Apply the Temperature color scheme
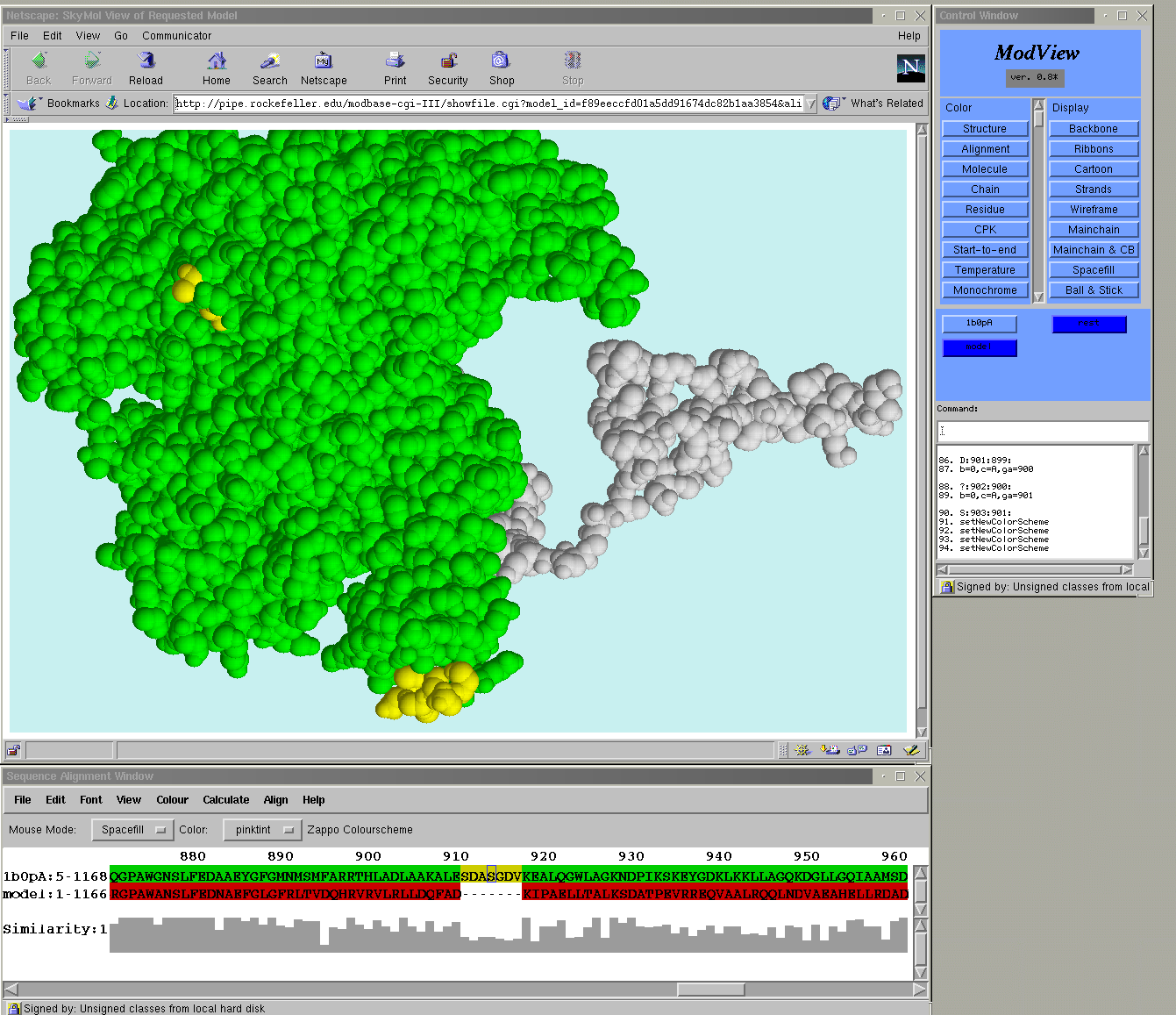 pyautogui.click(x=985, y=270)
